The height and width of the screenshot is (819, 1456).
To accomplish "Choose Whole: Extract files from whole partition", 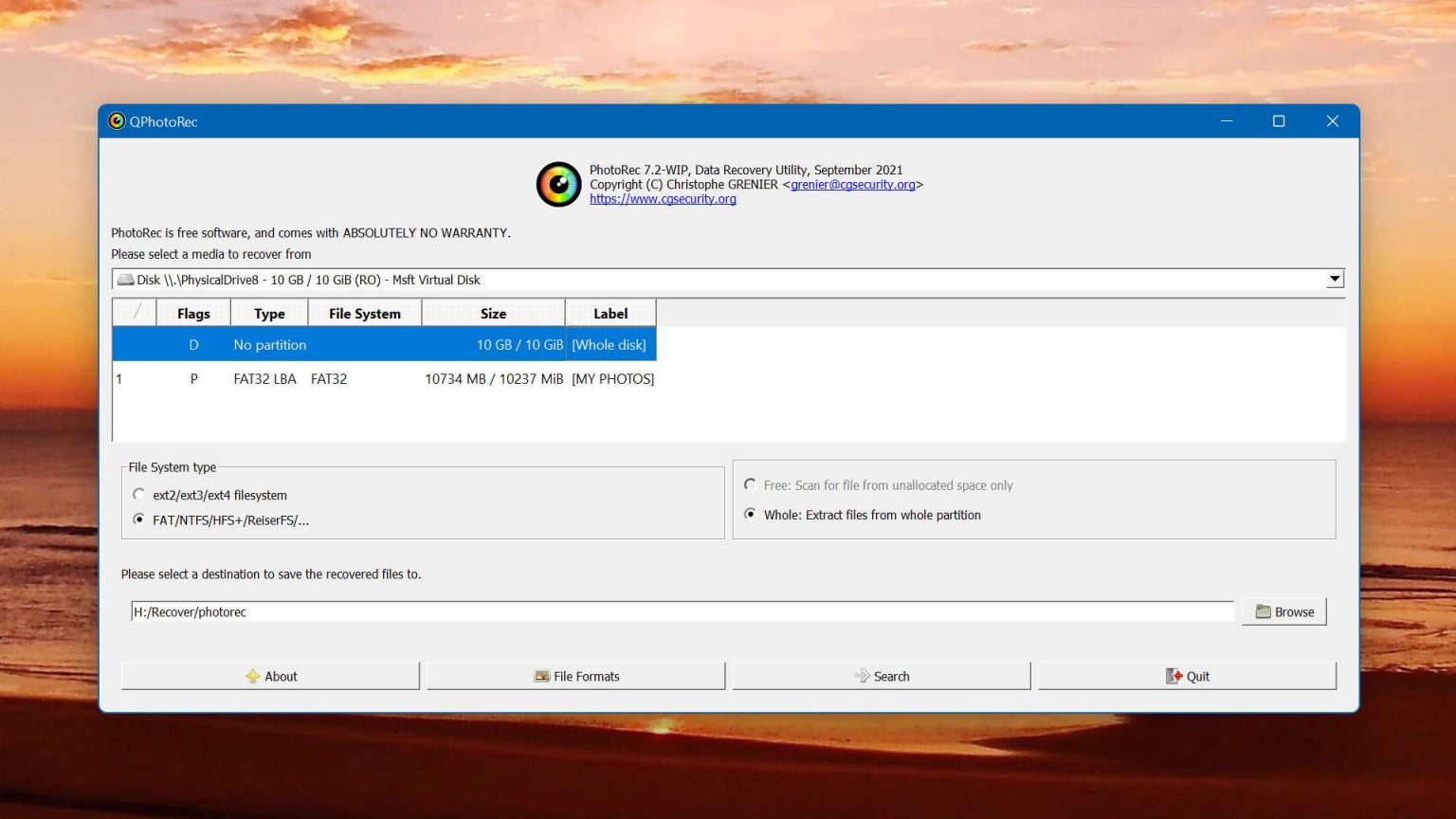I will click(751, 515).
